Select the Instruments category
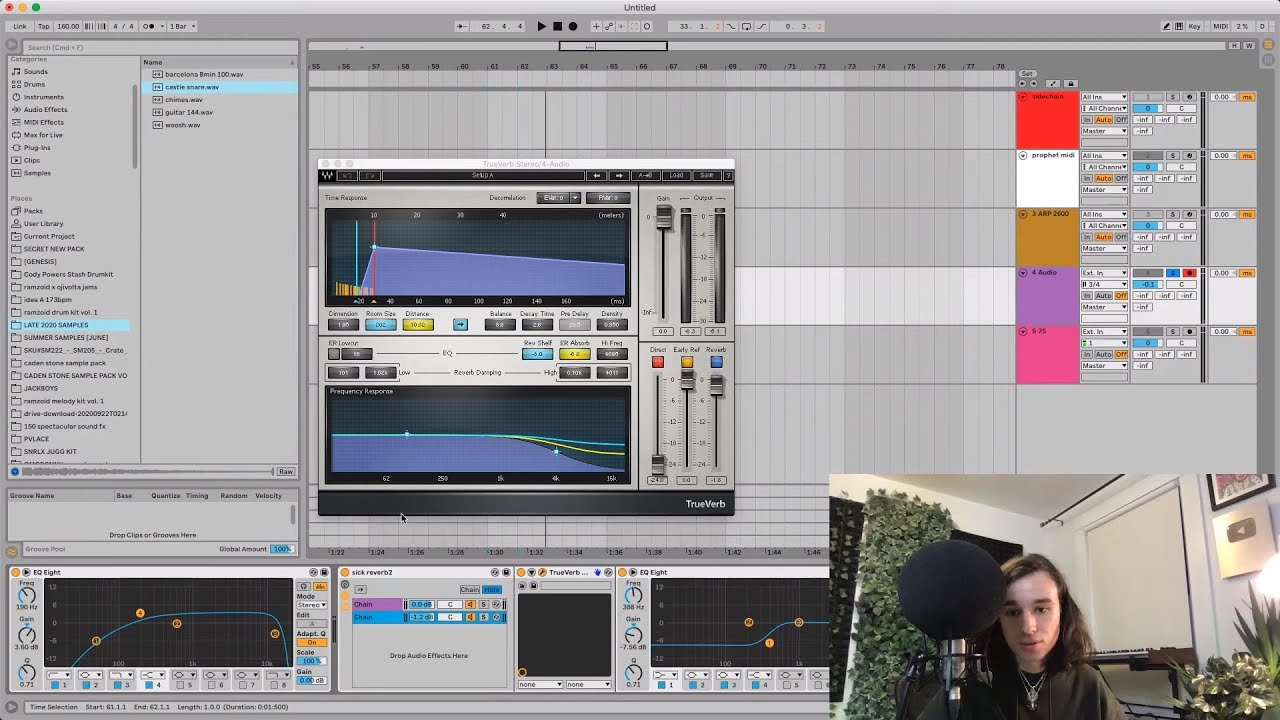The height and width of the screenshot is (720, 1280). tap(43, 97)
